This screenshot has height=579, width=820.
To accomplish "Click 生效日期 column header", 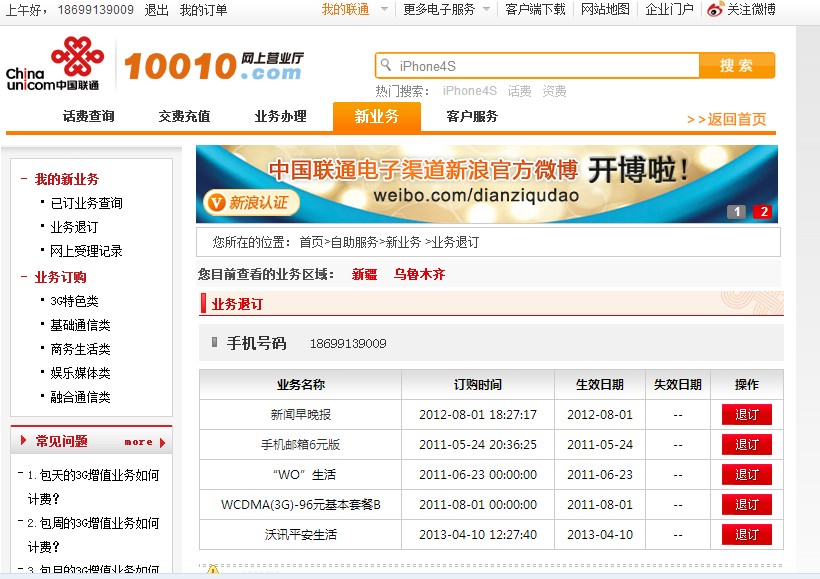I will pos(600,384).
